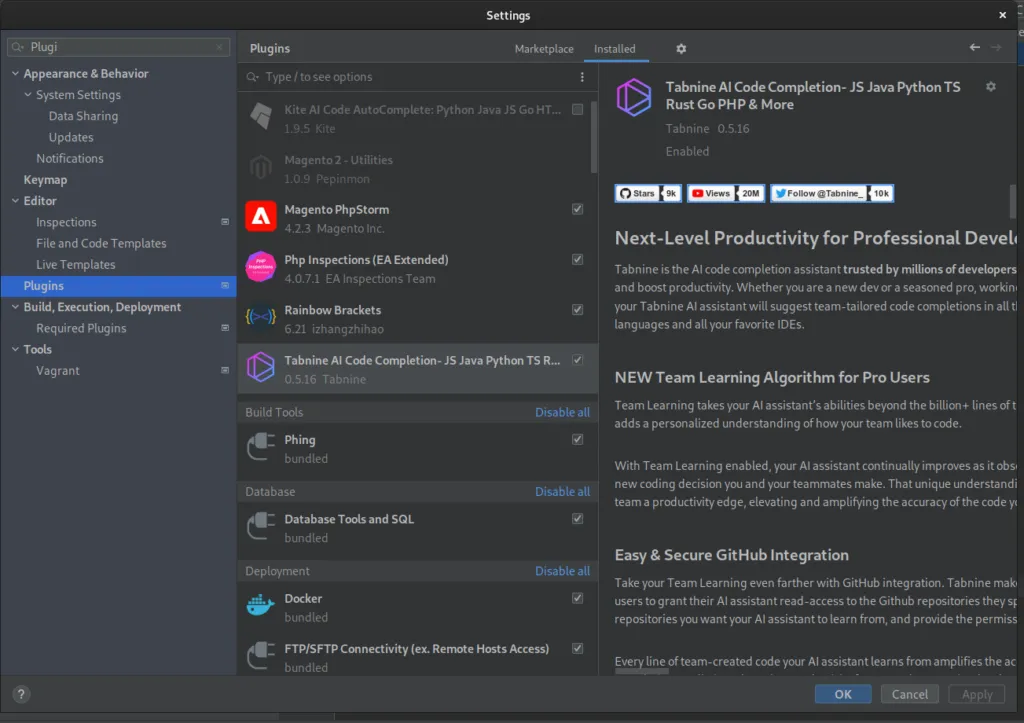Collapse the Appearance & Behavior section
This screenshot has height=723, width=1024.
(16, 73)
